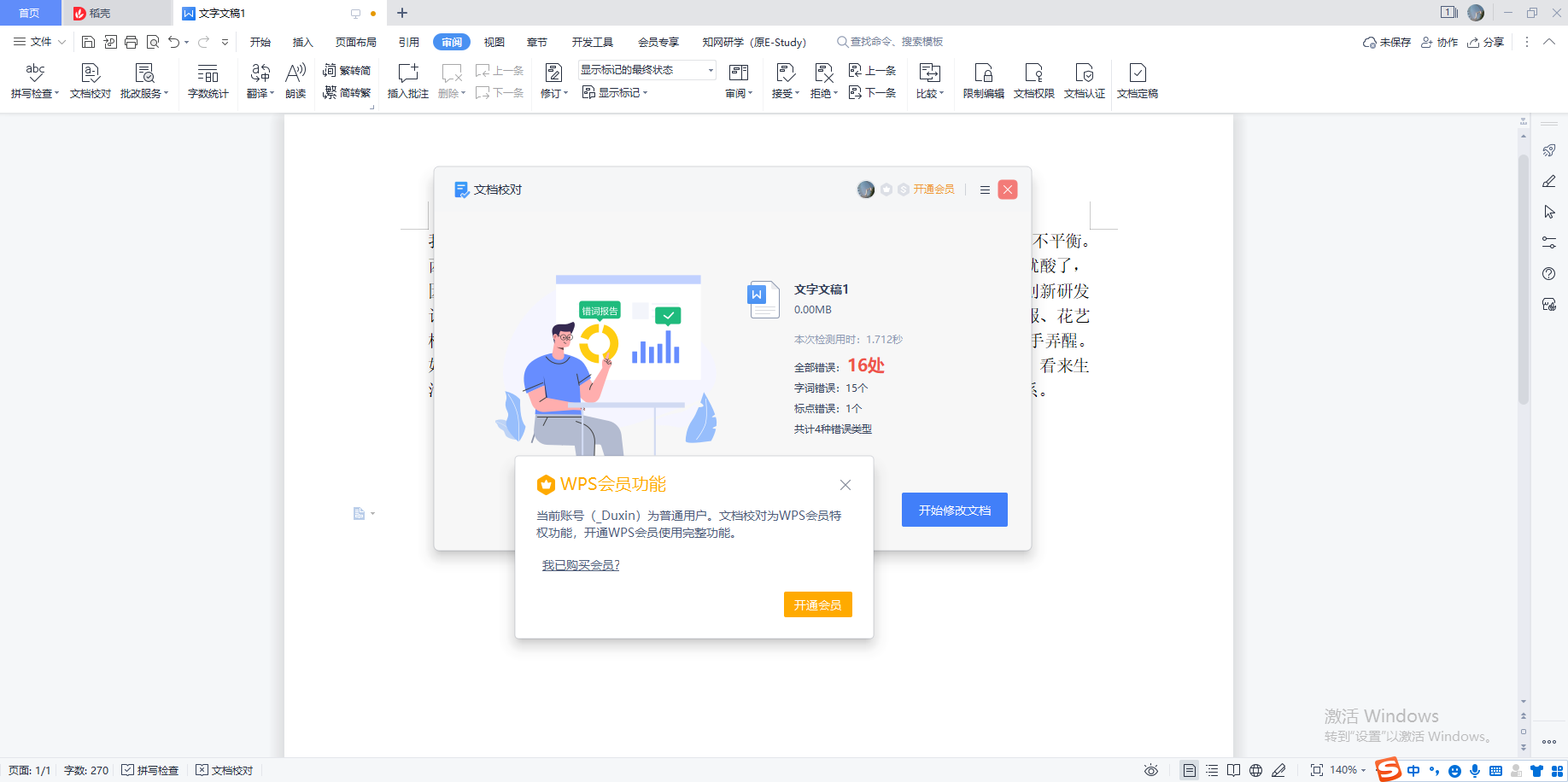1568x782 pixels.
Task: Click 限制编辑 restrict editing
Action: (984, 81)
